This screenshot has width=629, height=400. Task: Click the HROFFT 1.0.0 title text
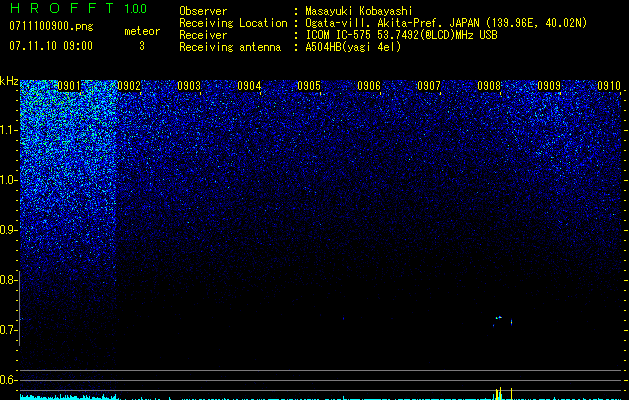point(78,8)
